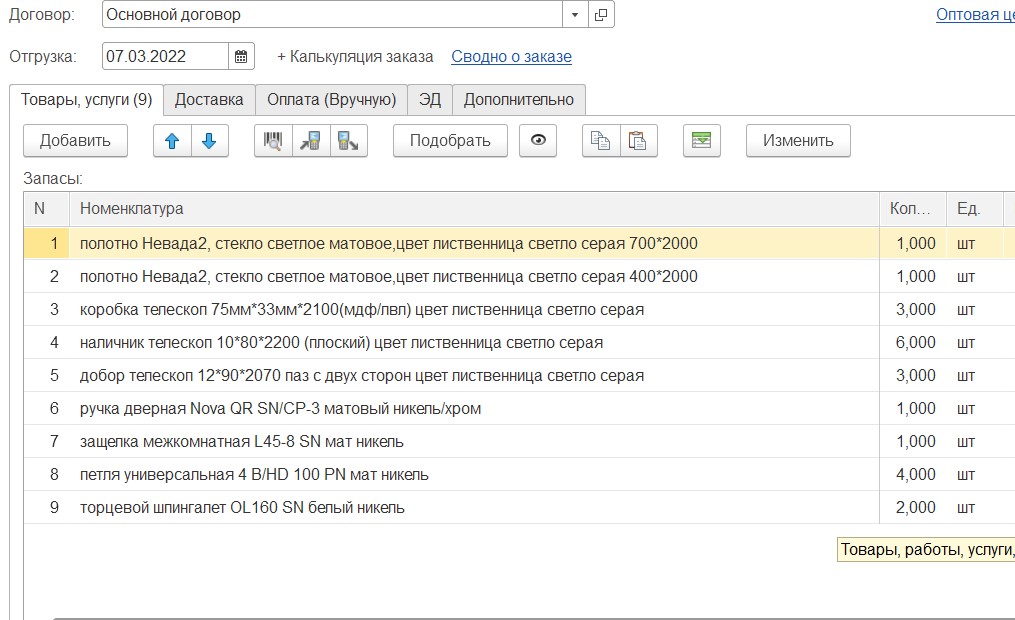
Task: Expand the Договор dropdown arrow
Action: pyautogui.click(x=575, y=15)
